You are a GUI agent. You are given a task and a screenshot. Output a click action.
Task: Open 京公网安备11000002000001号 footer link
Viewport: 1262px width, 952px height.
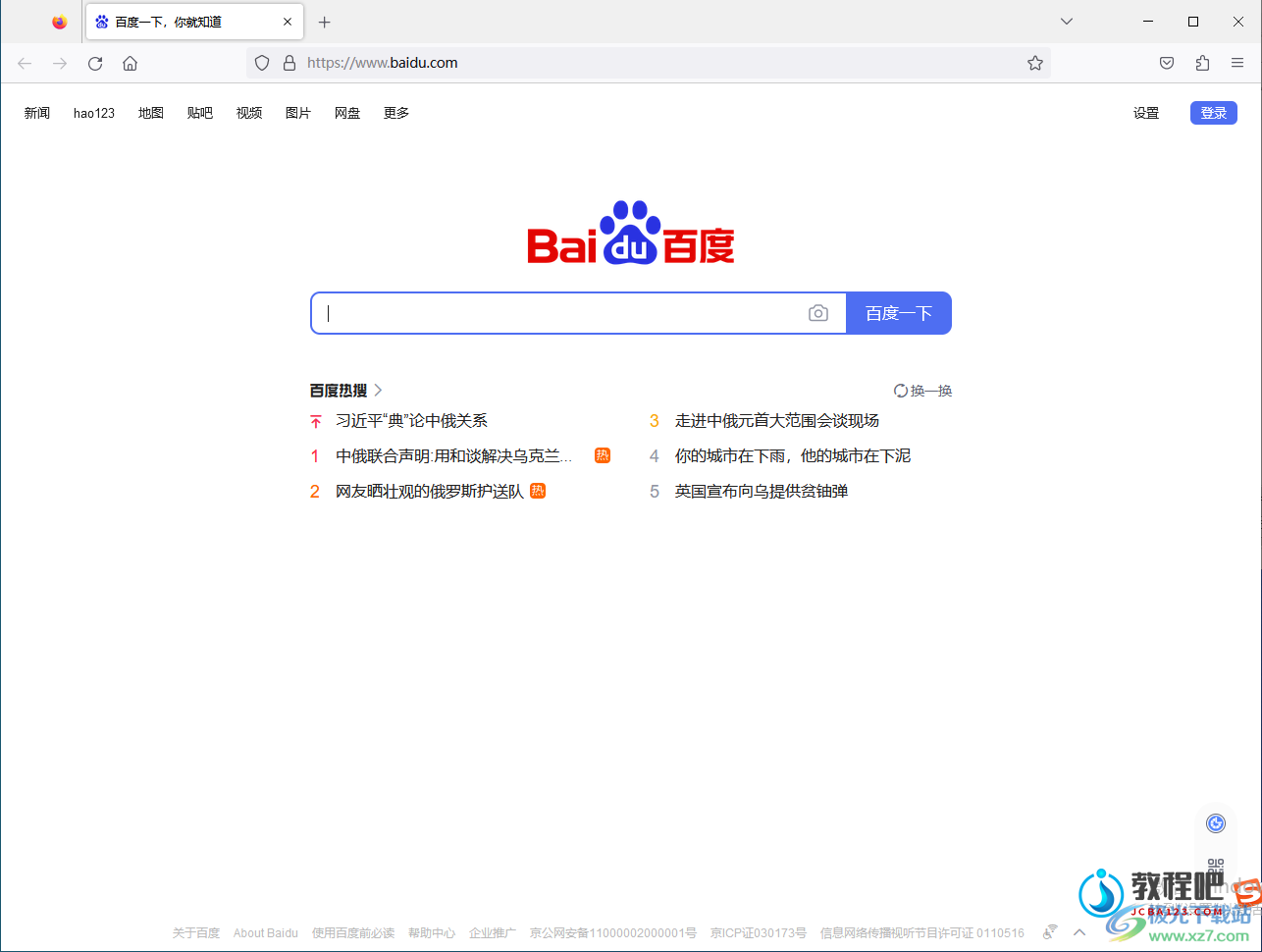(613, 933)
